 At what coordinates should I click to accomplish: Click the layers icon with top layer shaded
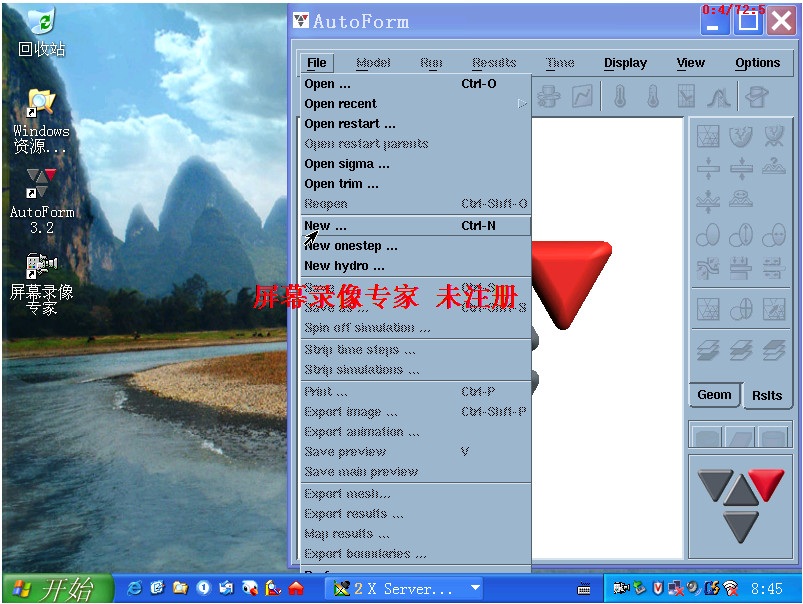tap(773, 351)
